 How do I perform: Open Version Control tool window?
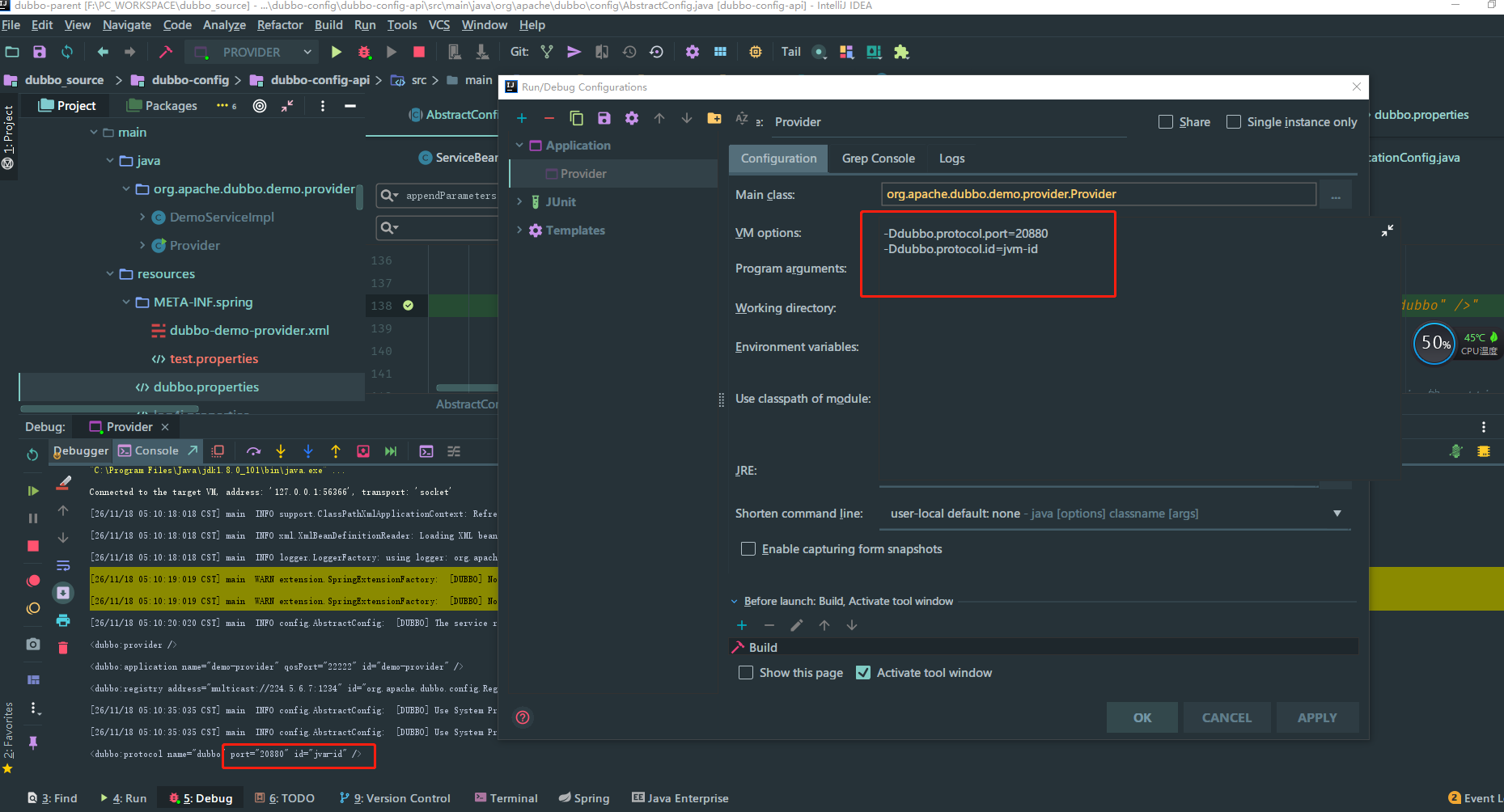pyautogui.click(x=395, y=797)
